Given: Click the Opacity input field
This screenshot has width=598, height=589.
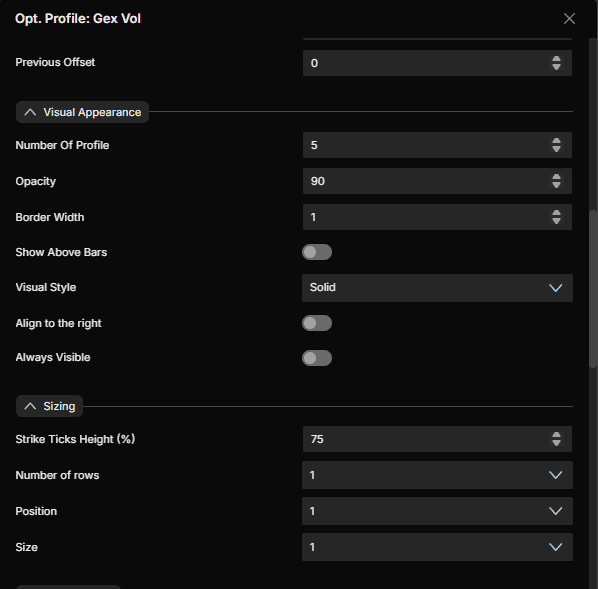Looking at the screenshot, I should (437, 181).
